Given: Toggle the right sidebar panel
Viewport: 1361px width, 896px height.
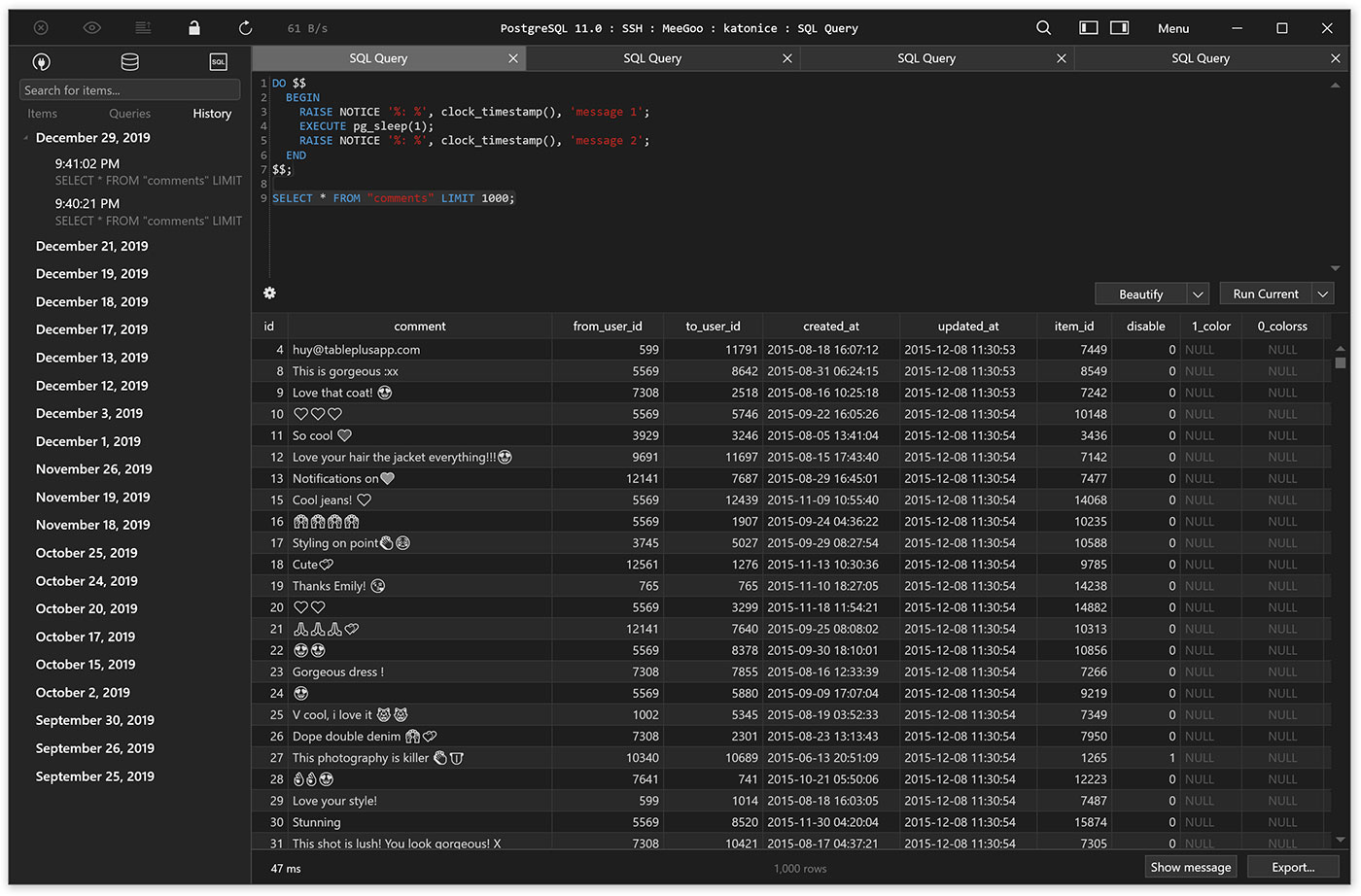Looking at the screenshot, I should coord(1120,28).
